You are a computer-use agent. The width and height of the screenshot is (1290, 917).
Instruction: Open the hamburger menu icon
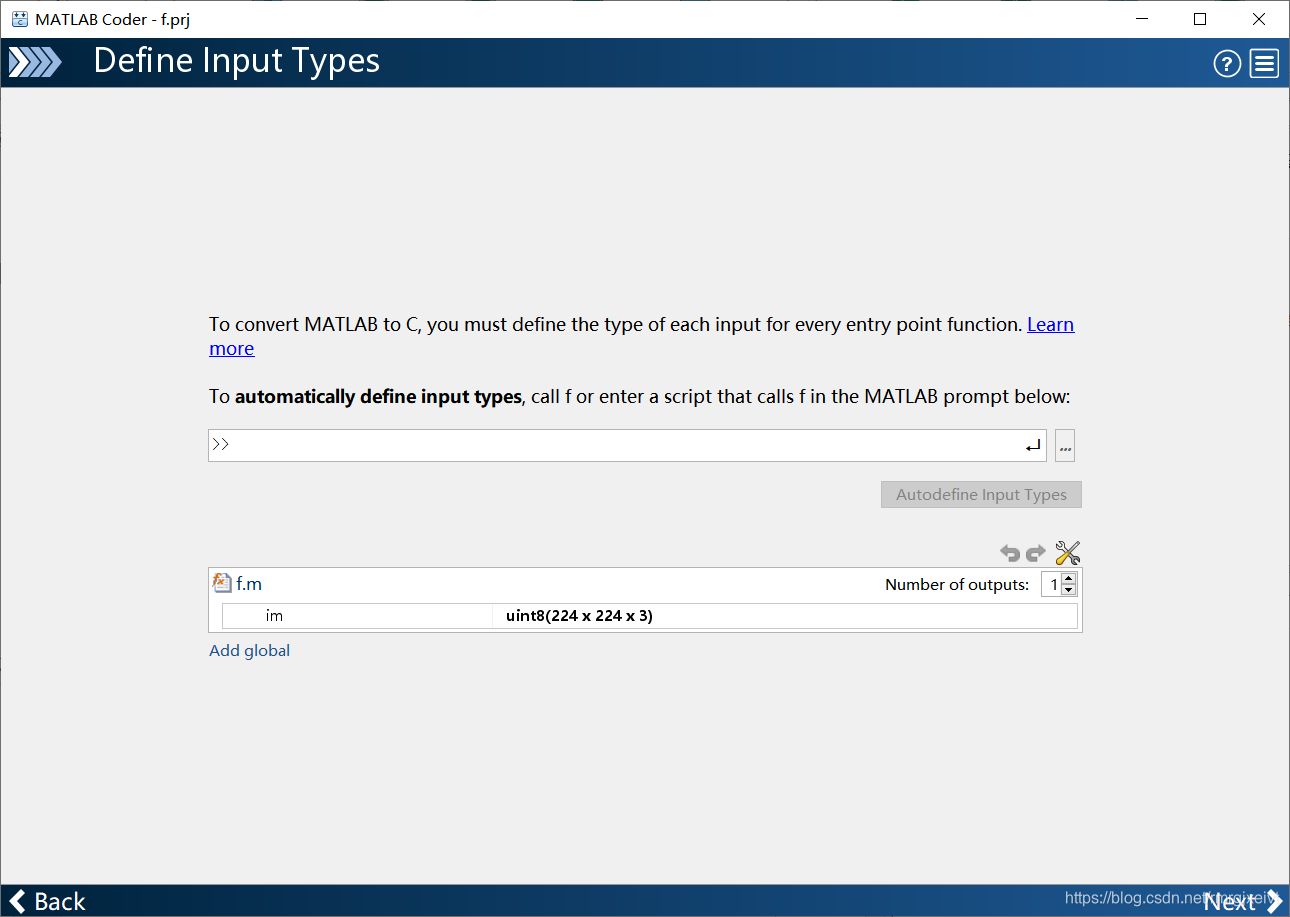tap(1264, 64)
